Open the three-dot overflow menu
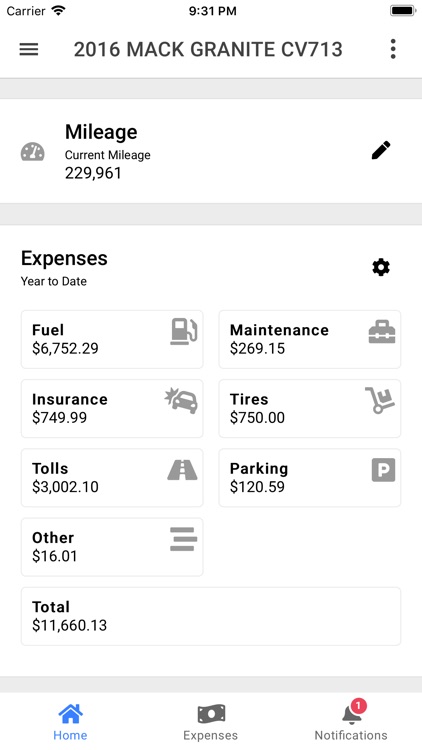This screenshot has width=422, height=750. [393, 49]
